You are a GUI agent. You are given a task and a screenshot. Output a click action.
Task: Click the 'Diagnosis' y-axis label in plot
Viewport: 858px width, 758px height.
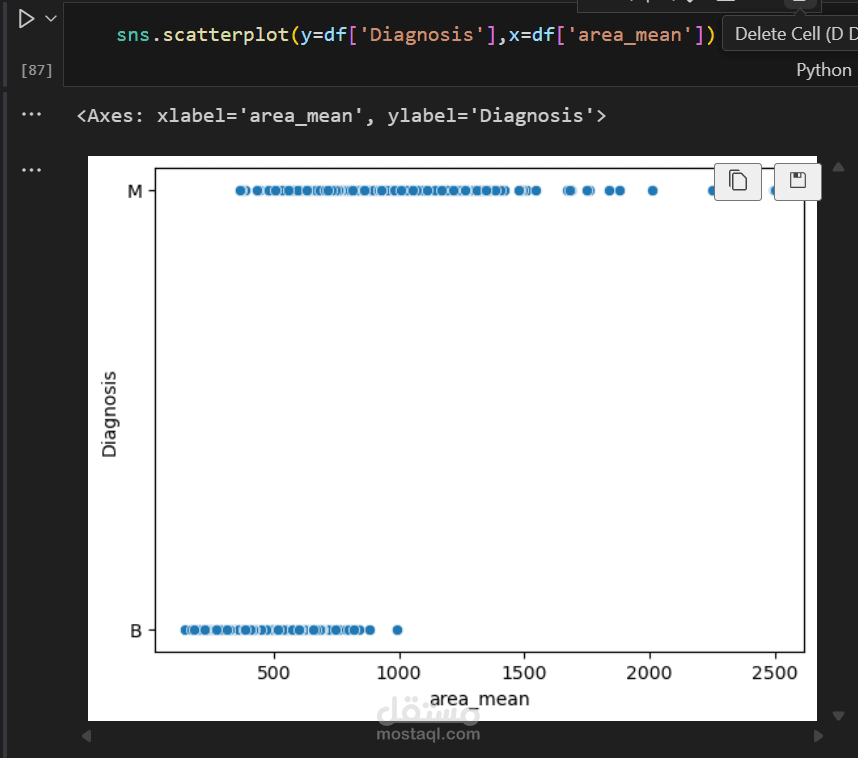[109, 414]
